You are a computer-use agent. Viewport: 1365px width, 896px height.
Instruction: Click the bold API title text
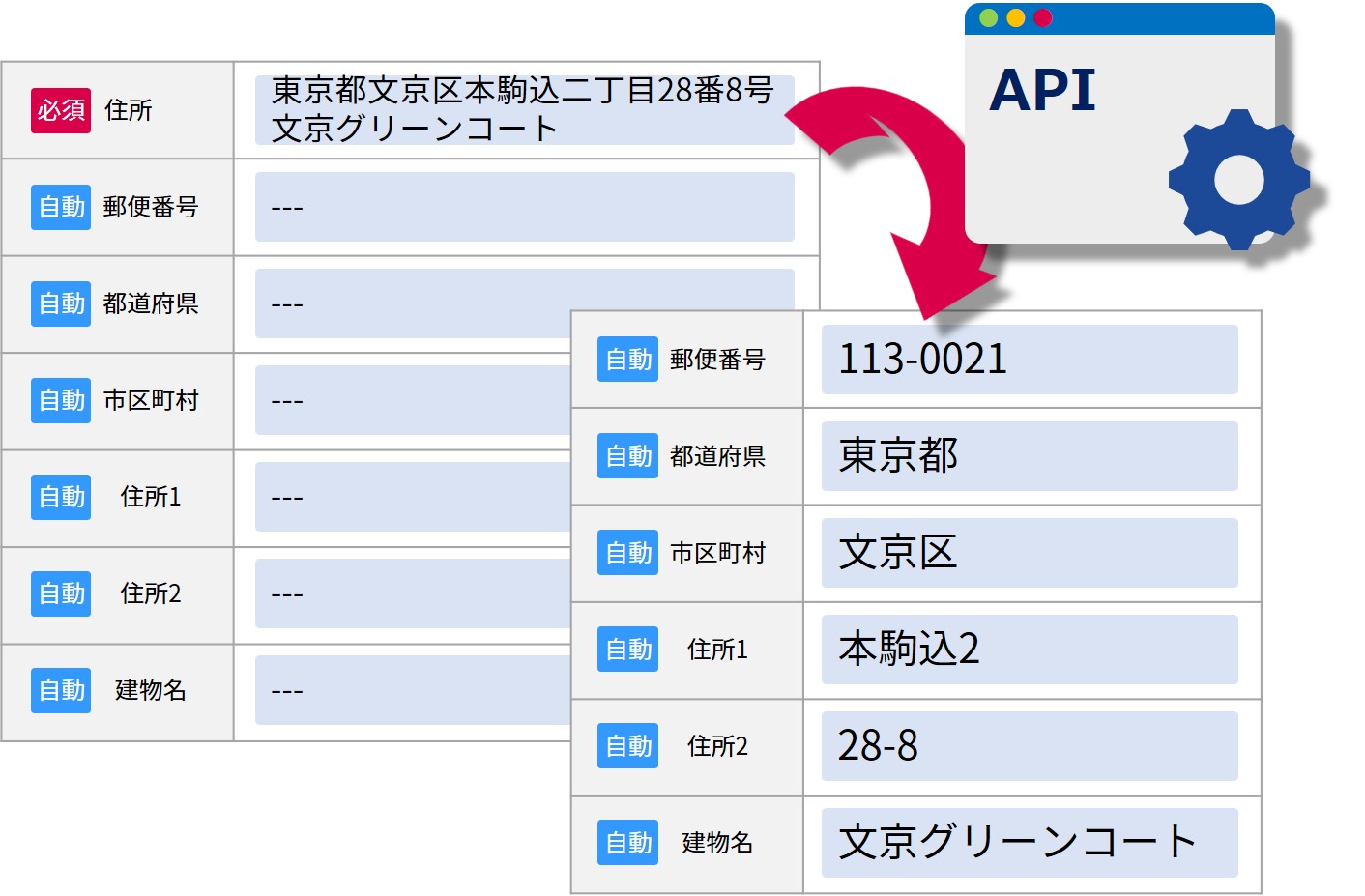point(1042,91)
